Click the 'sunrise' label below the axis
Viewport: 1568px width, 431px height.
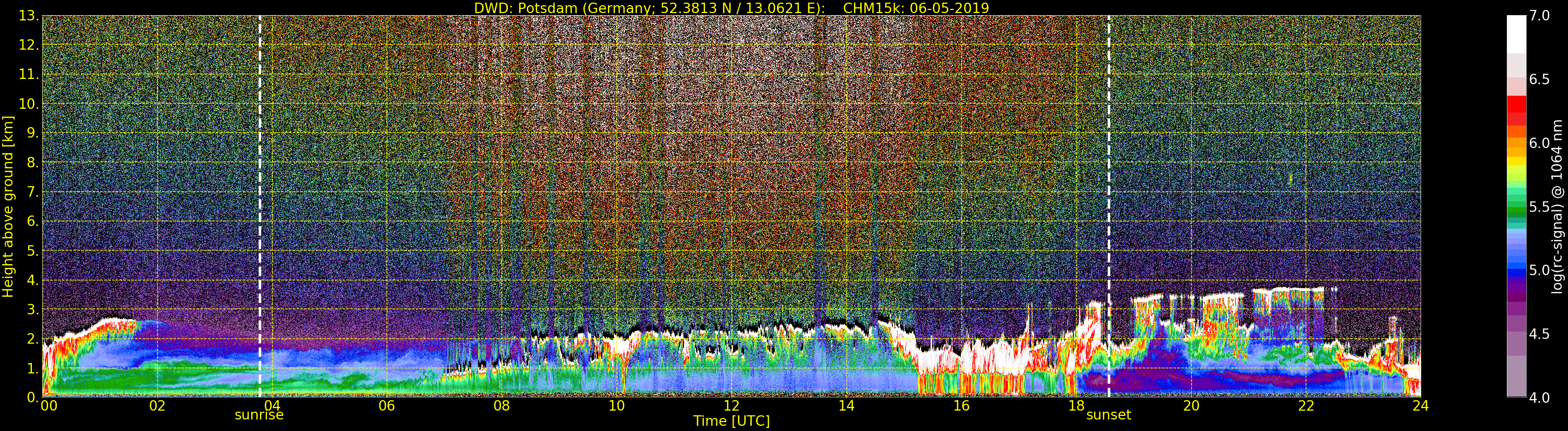[259, 415]
